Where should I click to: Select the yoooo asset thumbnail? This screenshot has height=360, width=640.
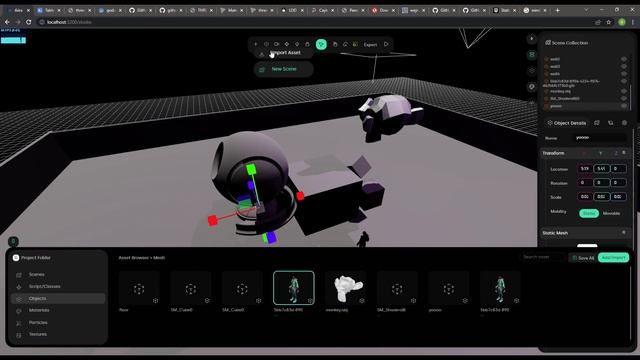click(x=449, y=288)
